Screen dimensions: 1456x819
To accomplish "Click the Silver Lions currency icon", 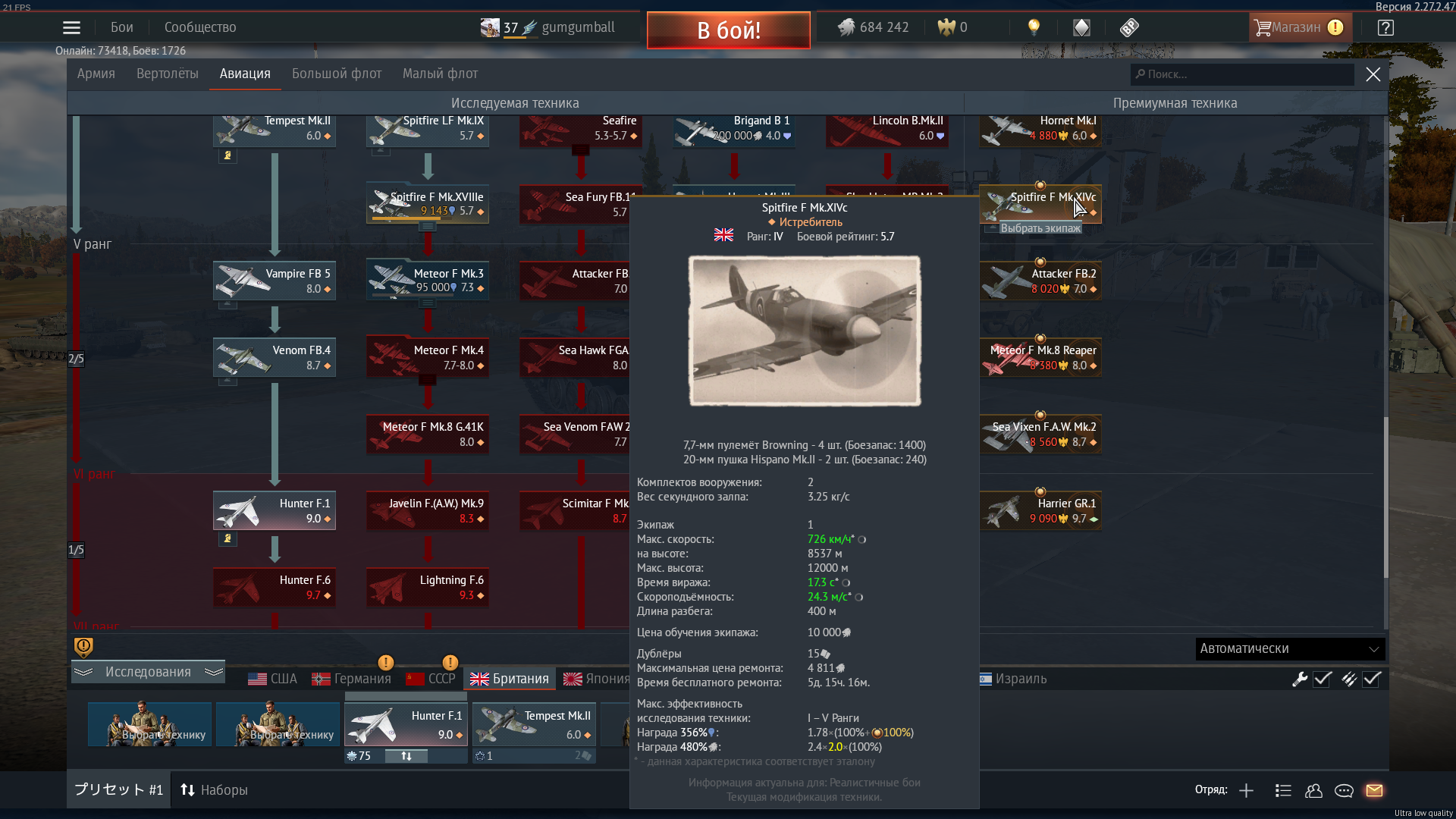I will click(x=846, y=28).
